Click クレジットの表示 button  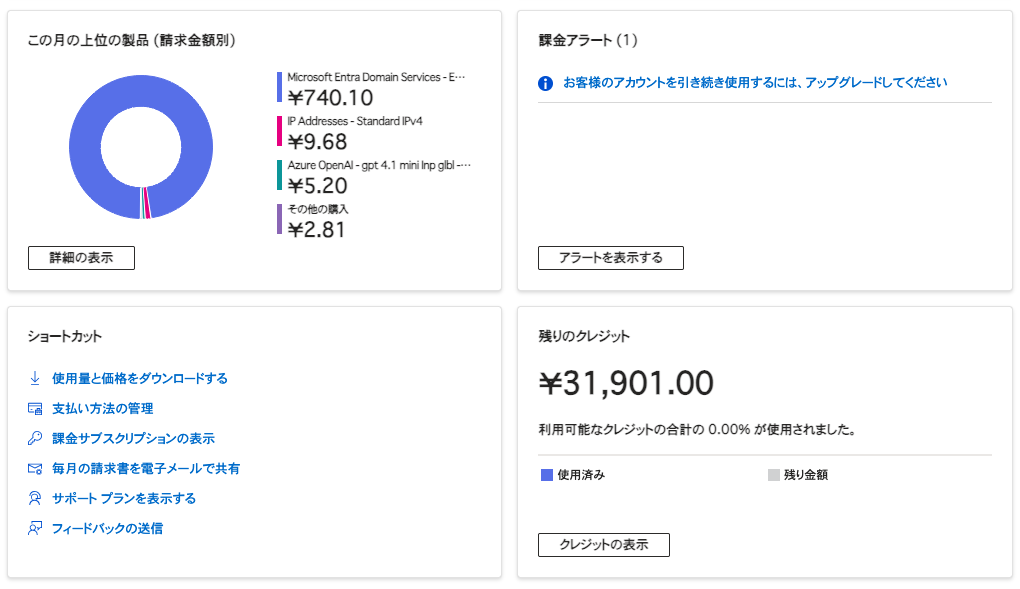(x=604, y=545)
